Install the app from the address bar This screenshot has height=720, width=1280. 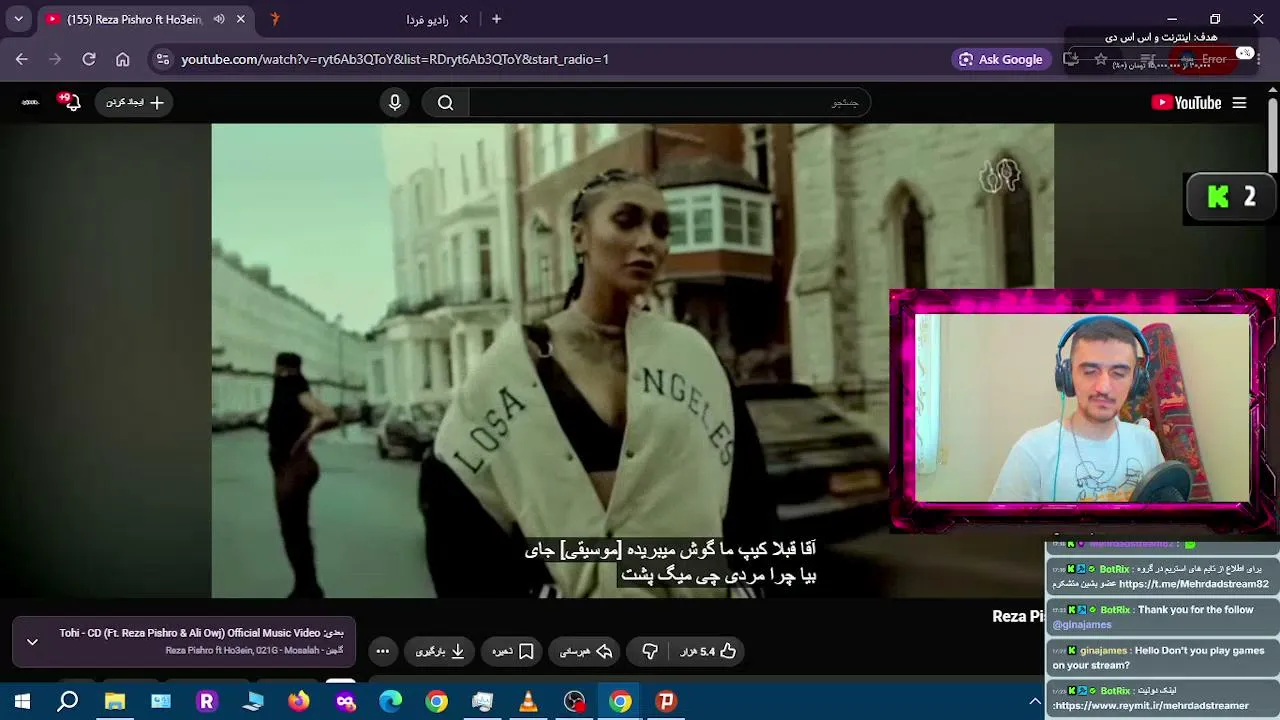tap(1071, 59)
